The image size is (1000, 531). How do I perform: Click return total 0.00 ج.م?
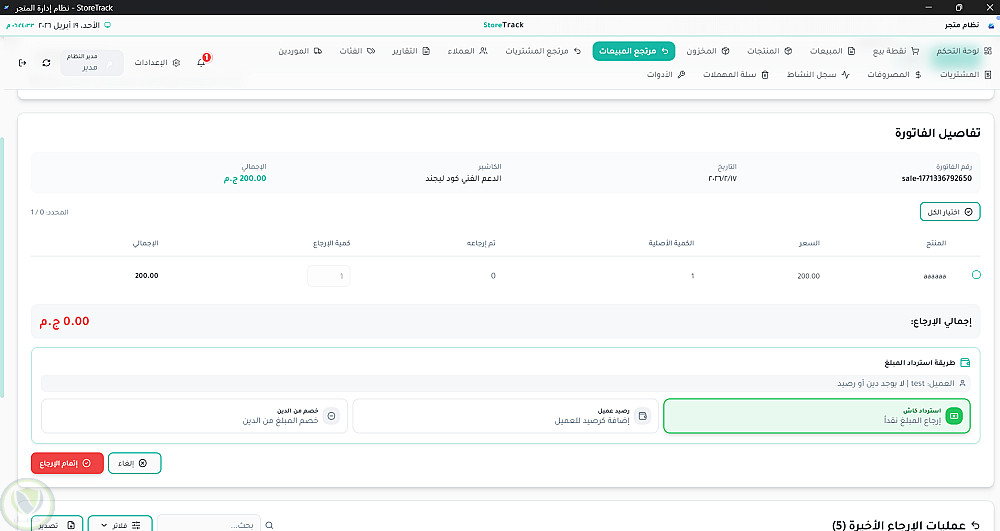tap(64, 321)
